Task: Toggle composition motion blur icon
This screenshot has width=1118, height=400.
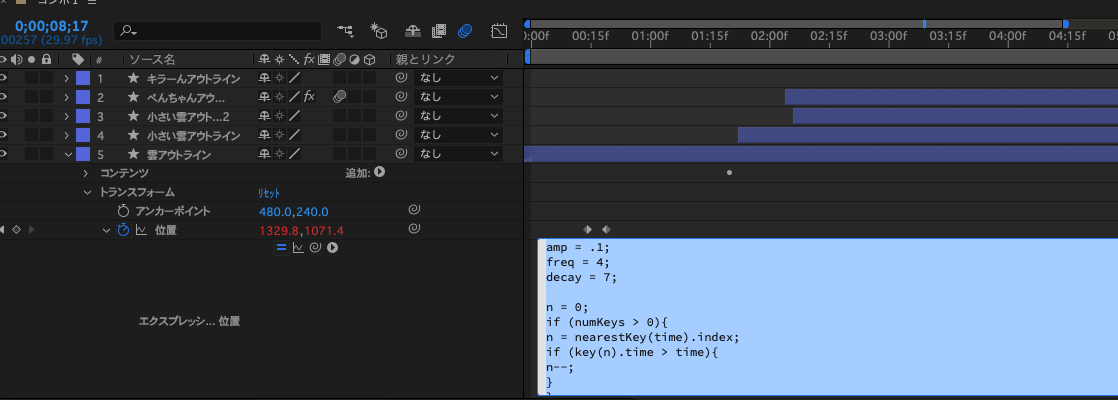Action: point(465,31)
